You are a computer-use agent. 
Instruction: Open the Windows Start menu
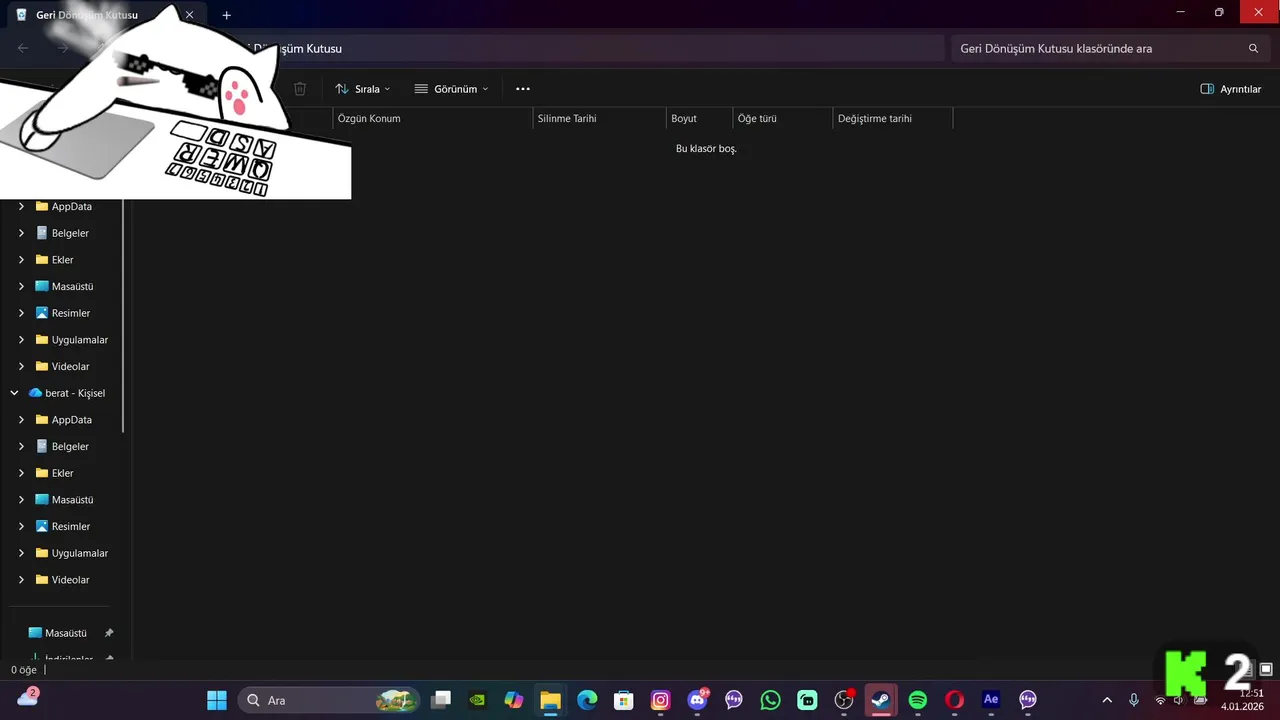217,700
